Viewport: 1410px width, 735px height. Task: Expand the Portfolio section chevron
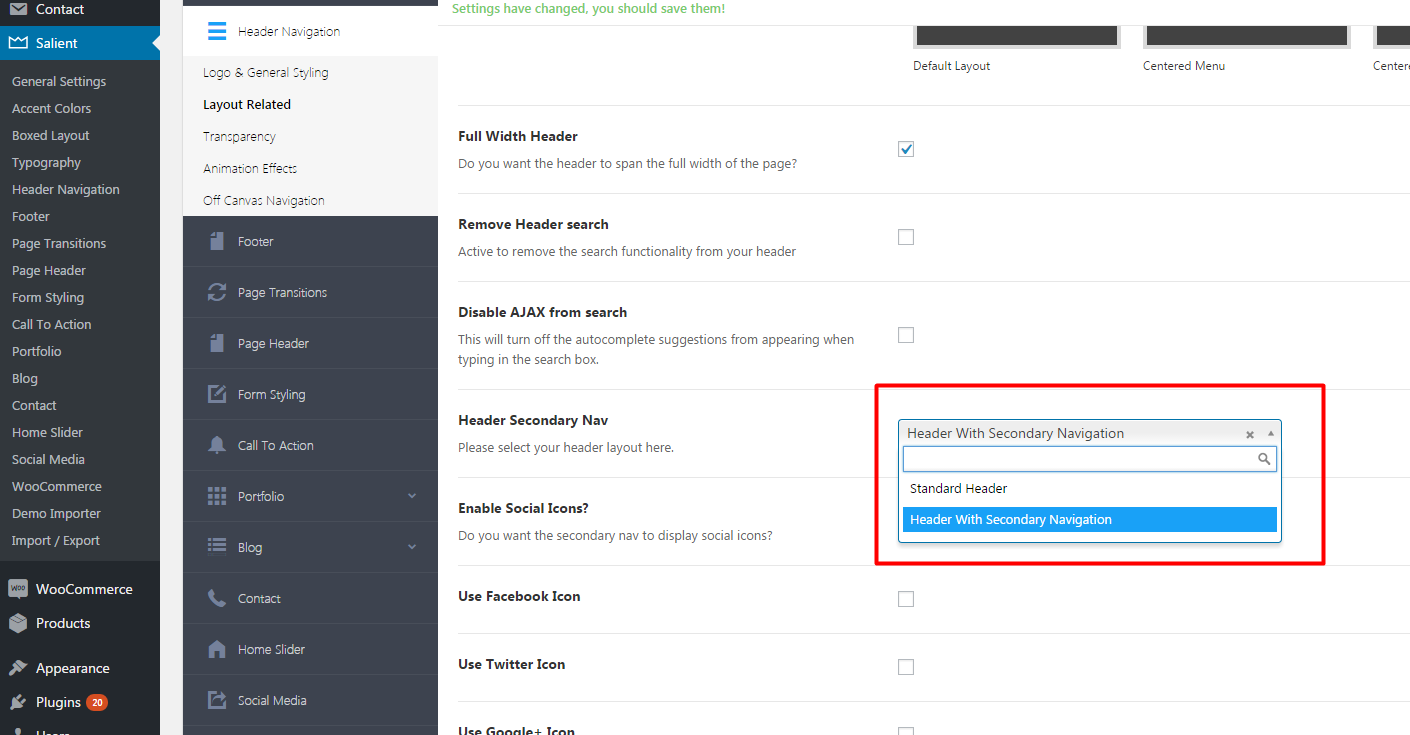[x=412, y=496]
